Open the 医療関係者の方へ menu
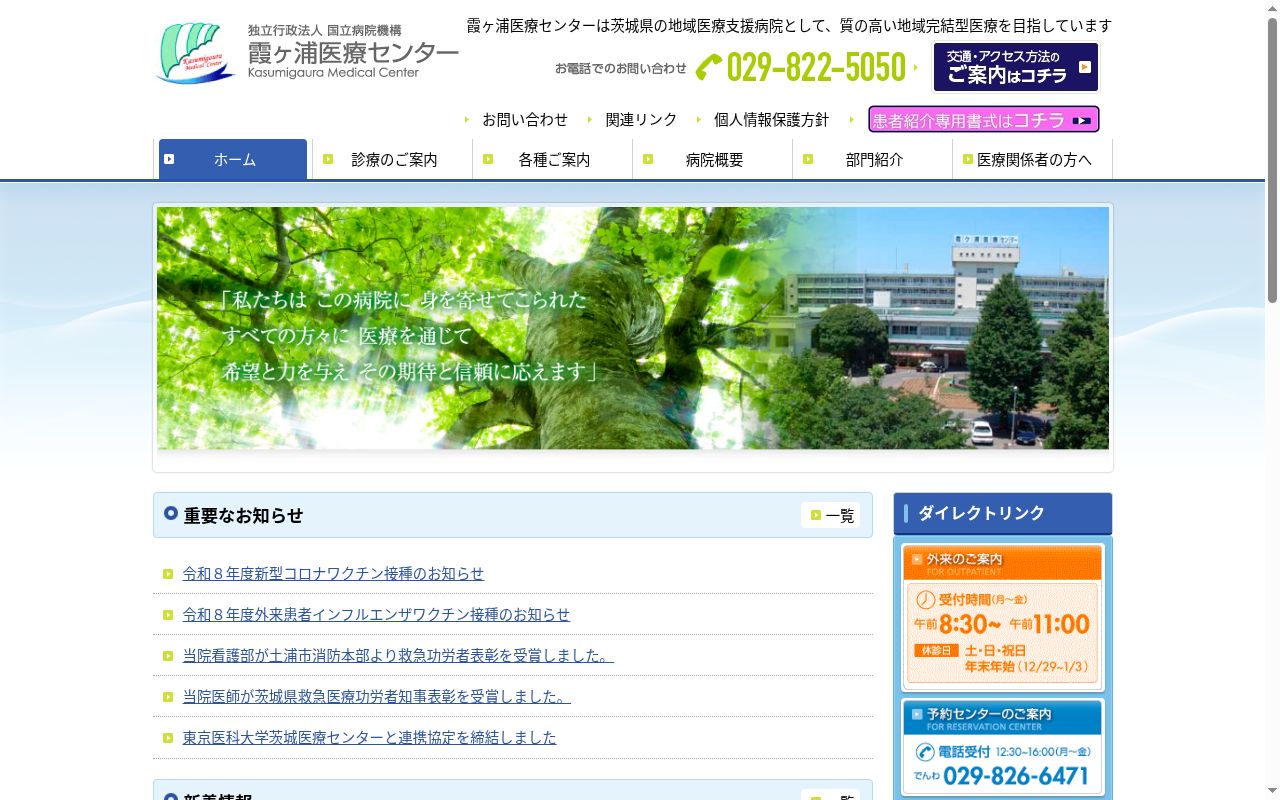 point(1033,159)
